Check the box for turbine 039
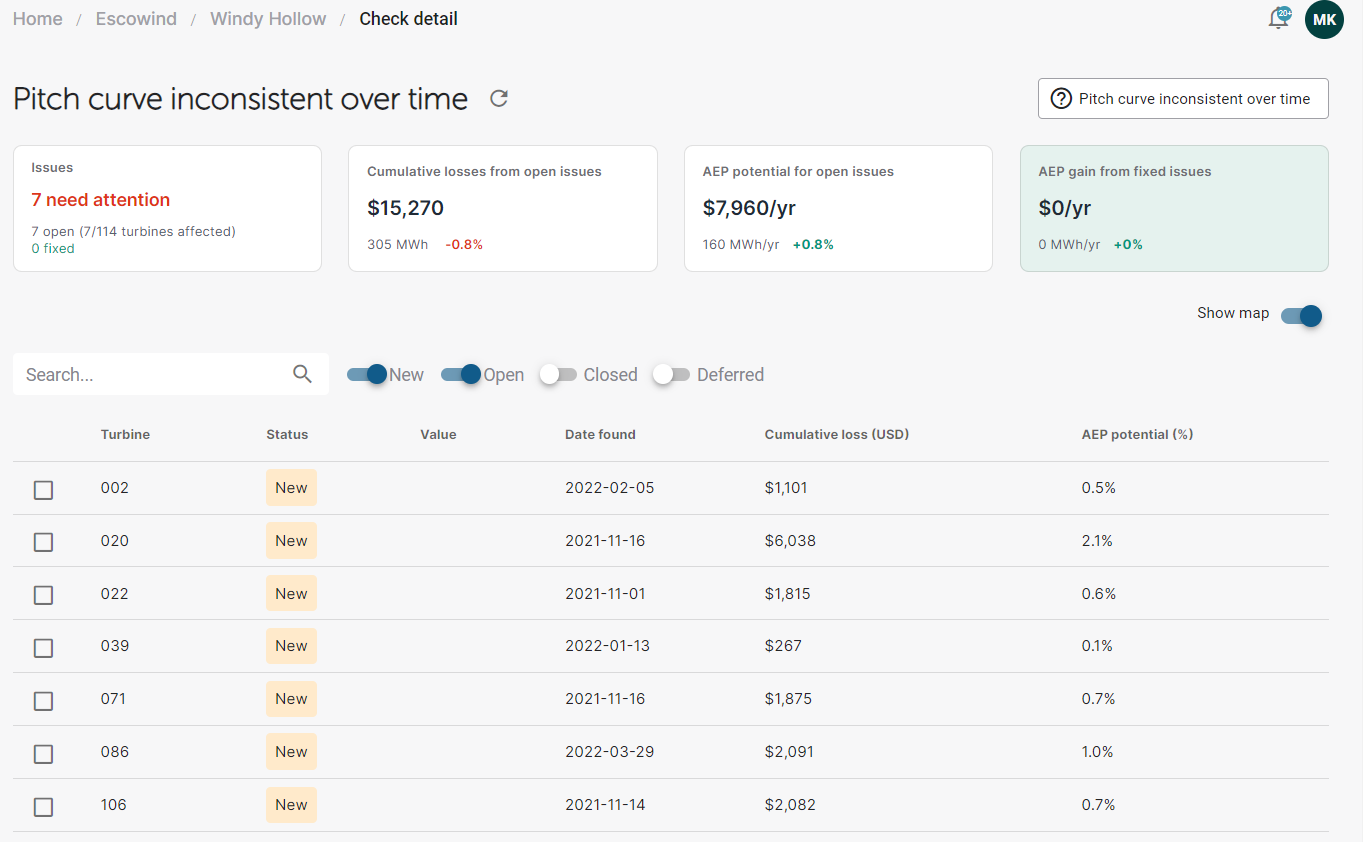 (x=43, y=648)
